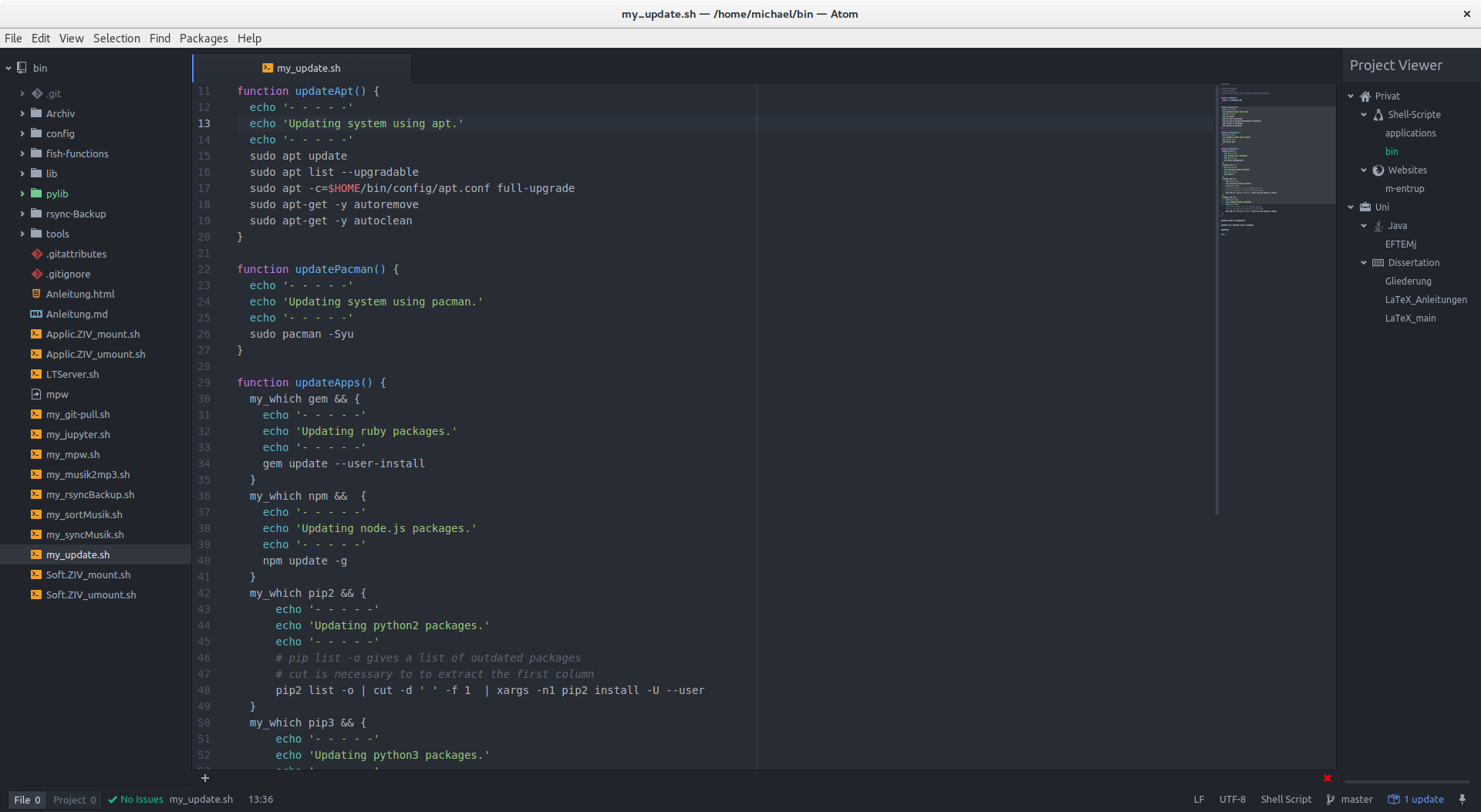Click the Shell-Scripte Linux icon
1481x812 pixels.
click(1378, 115)
